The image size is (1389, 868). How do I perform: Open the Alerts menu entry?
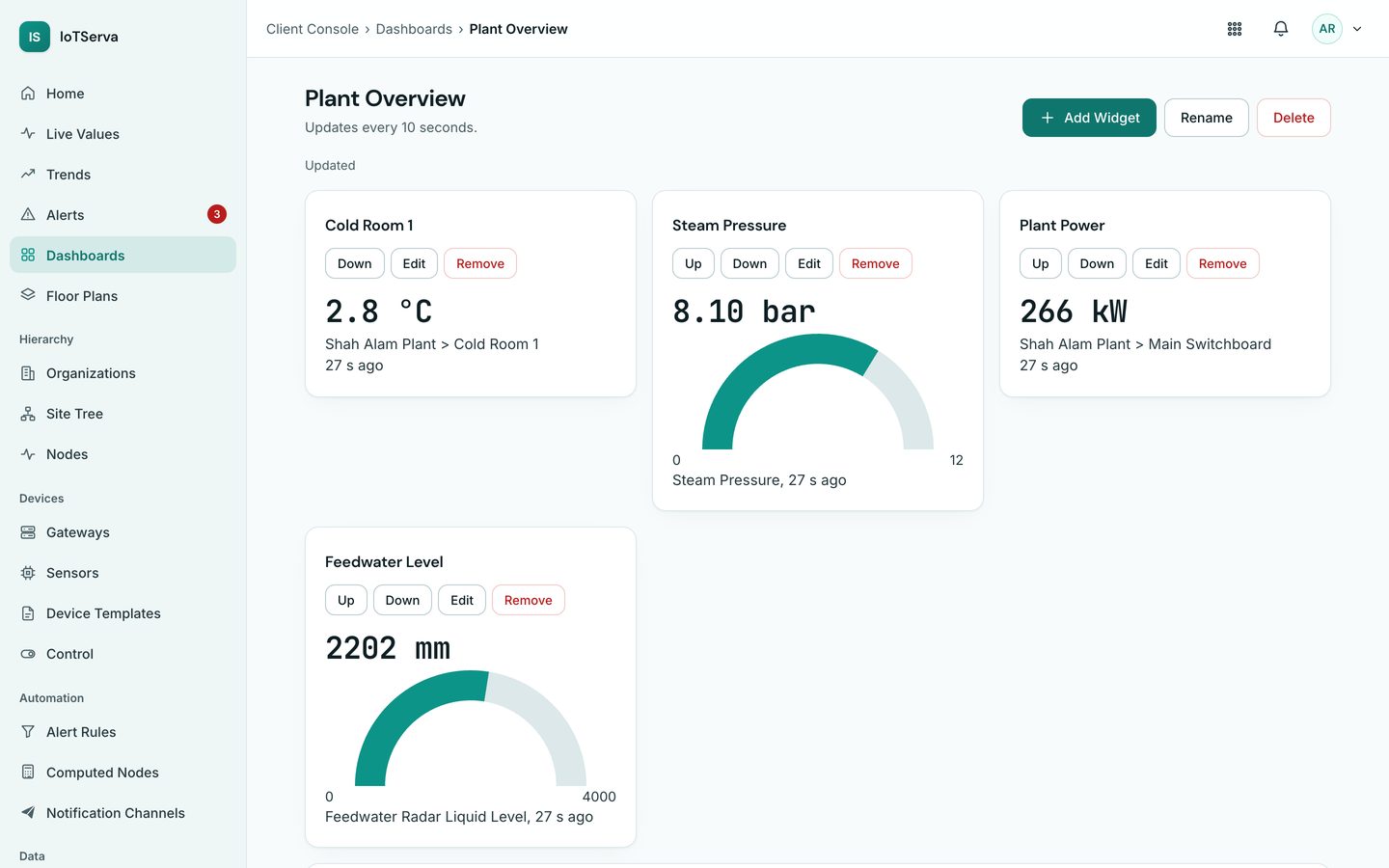[x=123, y=215]
